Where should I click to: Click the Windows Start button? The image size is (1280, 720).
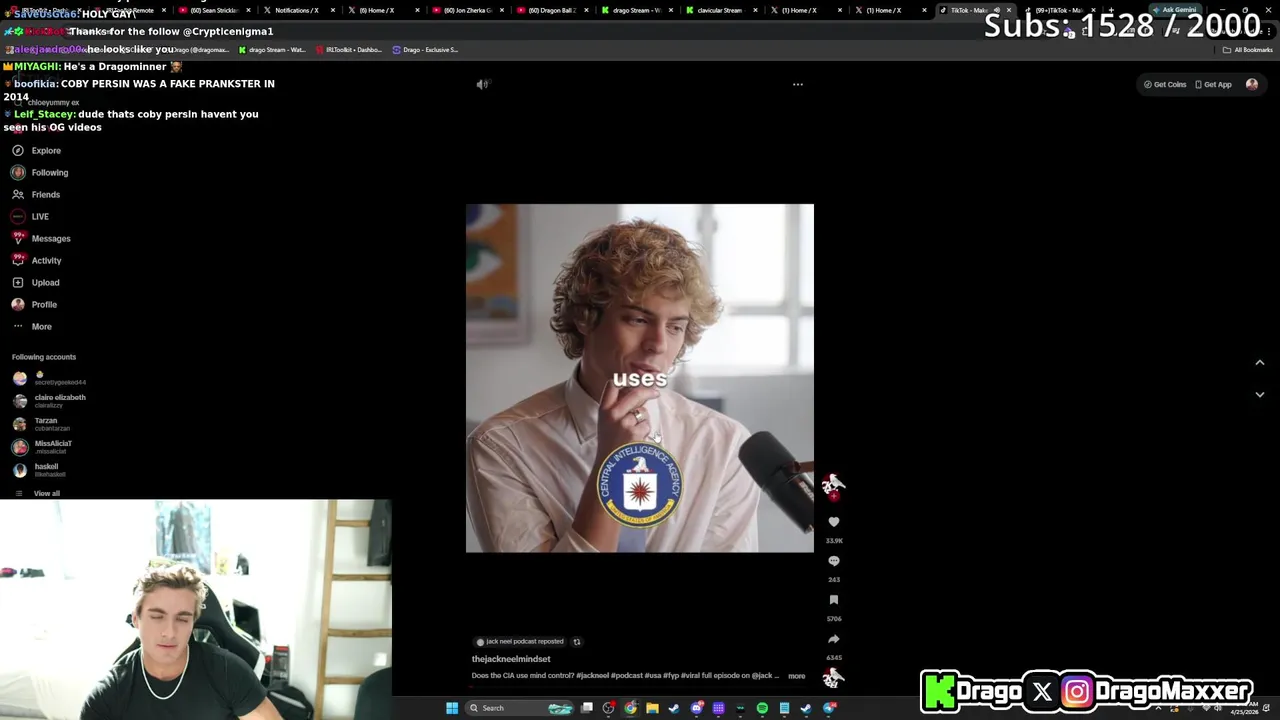click(452, 708)
